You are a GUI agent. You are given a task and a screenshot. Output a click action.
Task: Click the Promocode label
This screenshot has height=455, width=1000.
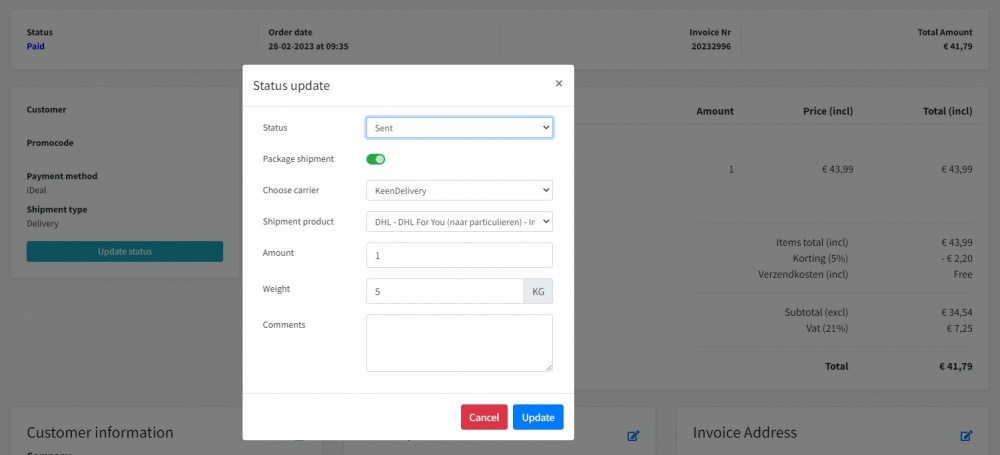pos(50,143)
